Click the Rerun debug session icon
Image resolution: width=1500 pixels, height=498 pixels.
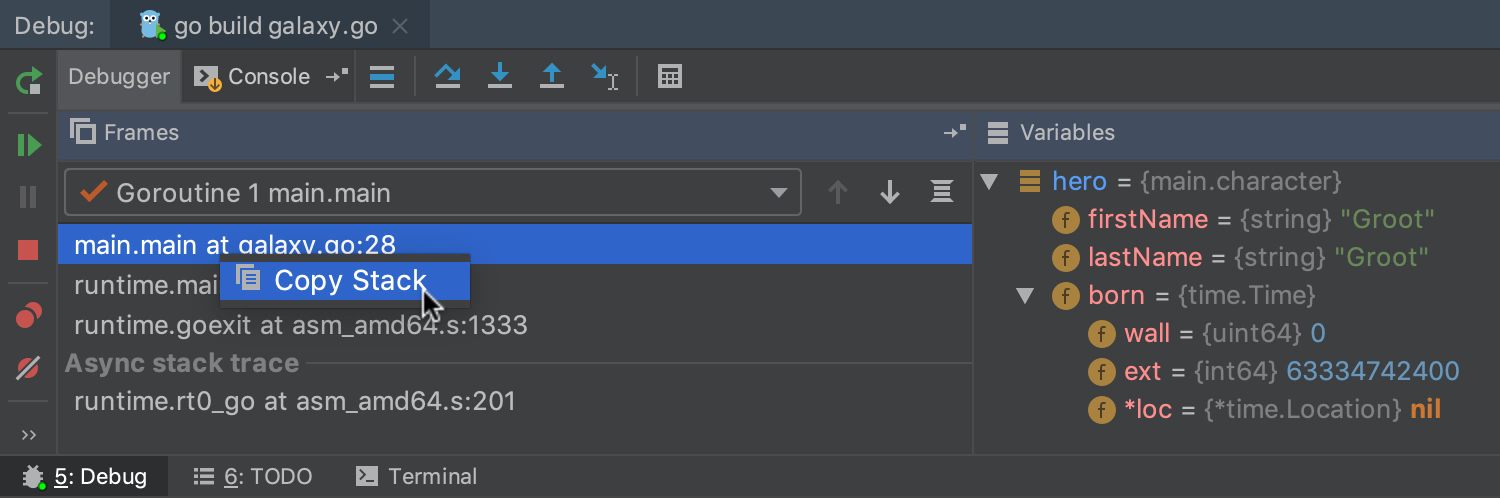[x=29, y=79]
